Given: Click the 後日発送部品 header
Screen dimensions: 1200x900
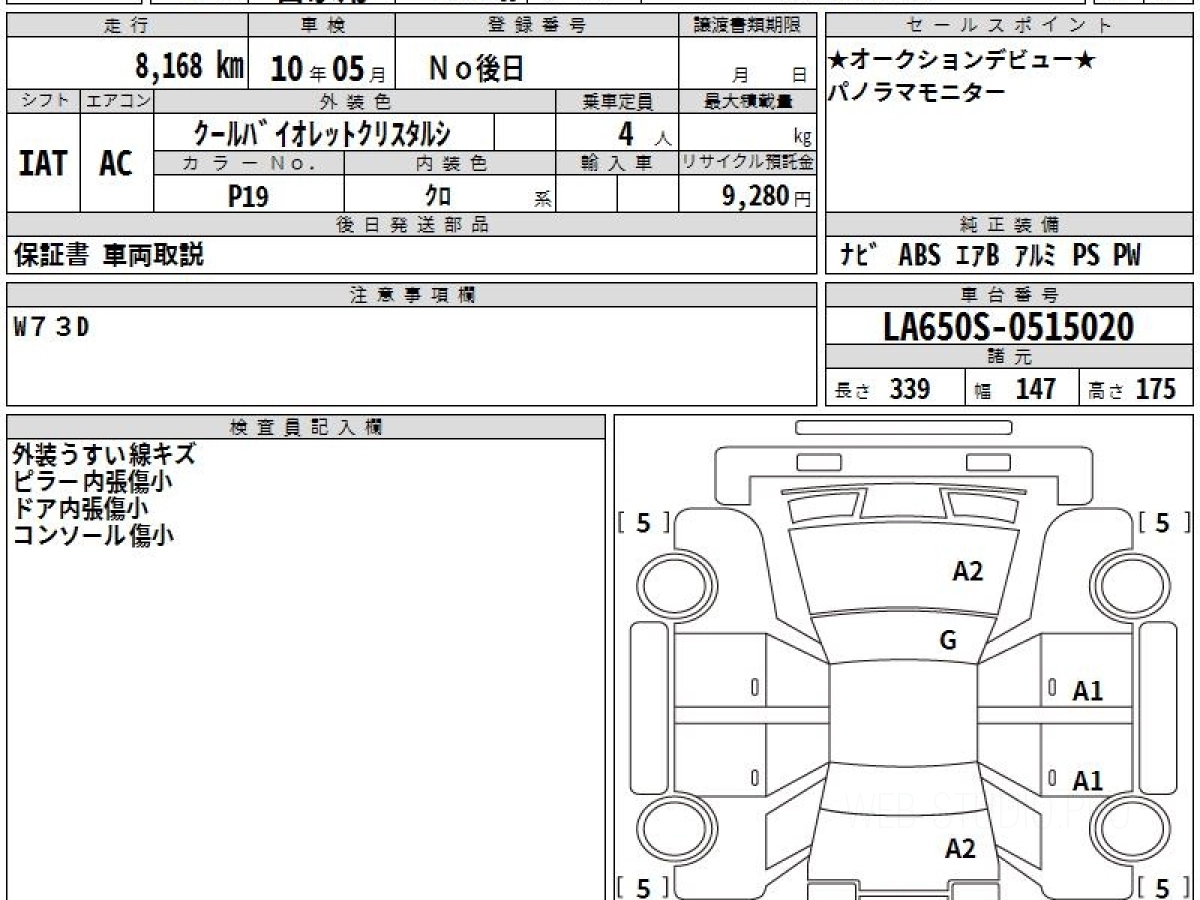Looking at the screenshot, I should click(x=411, y=225).
